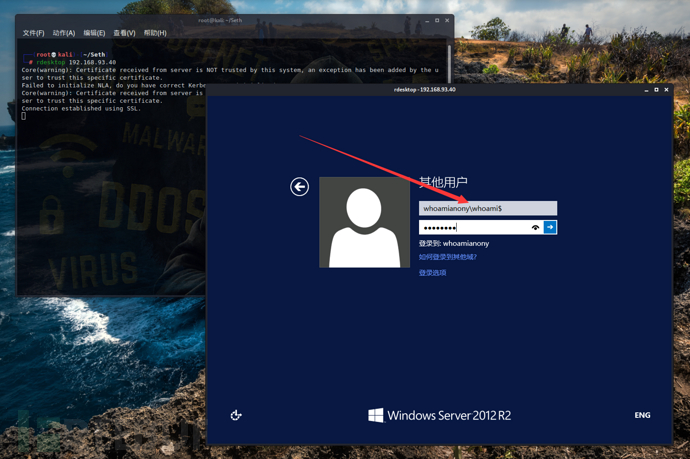Click the username field whoamianony\whoami$
Screen dimensions: 690x459
pyautogui.click(x=488, y=208)
